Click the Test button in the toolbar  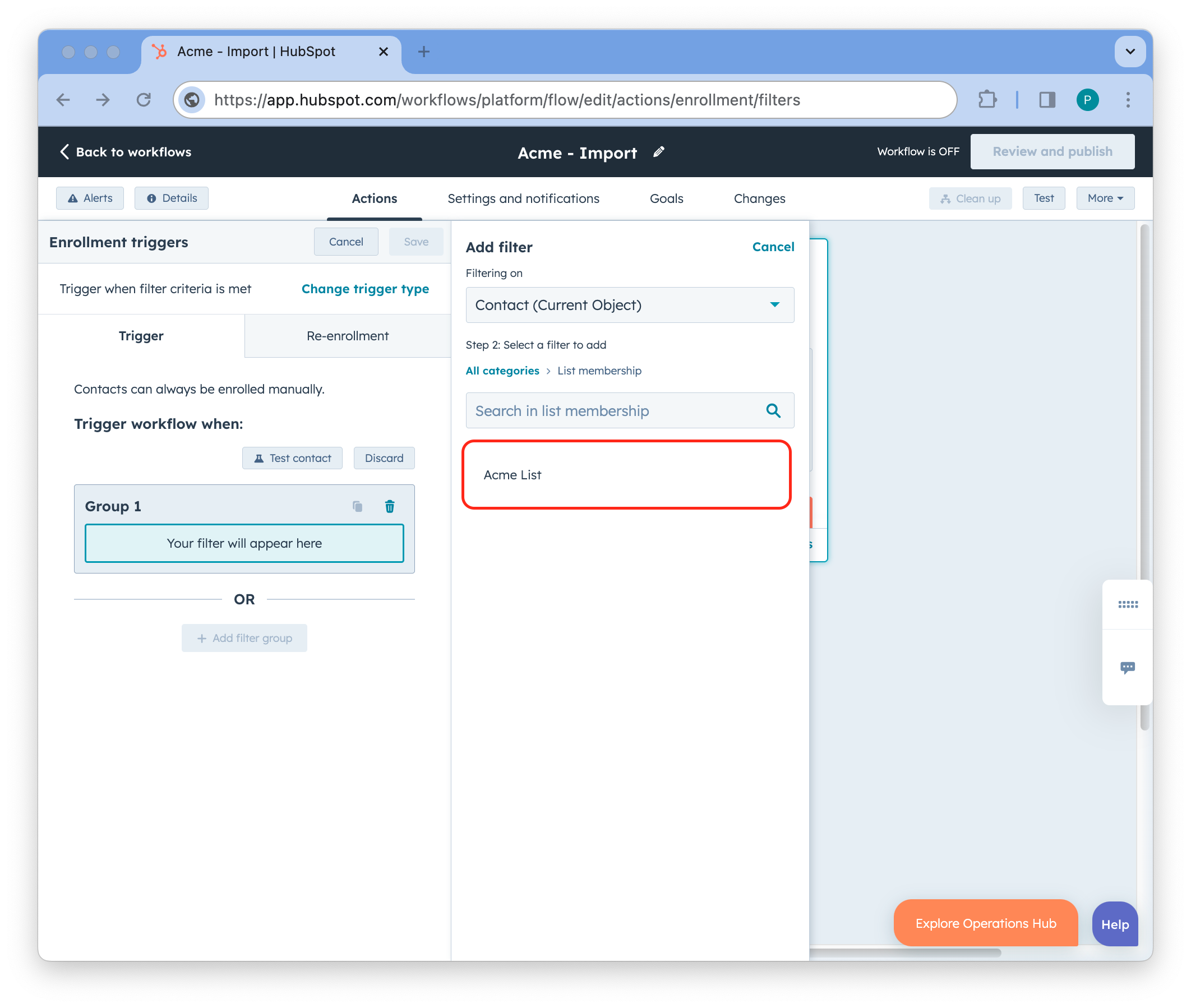click(x=1044, y=198)
